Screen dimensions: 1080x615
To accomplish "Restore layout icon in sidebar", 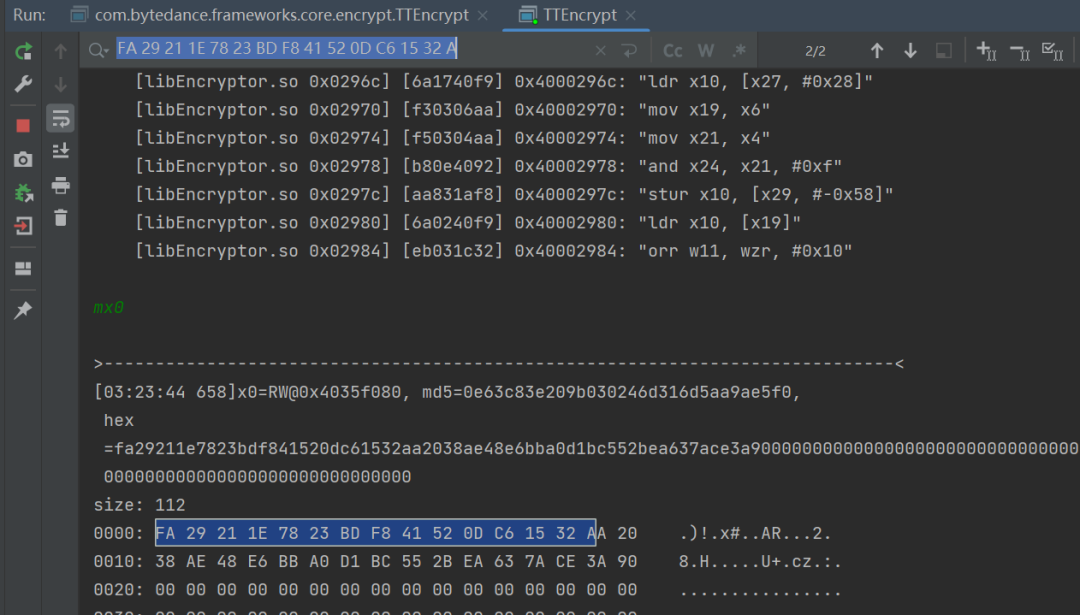I will (23, 269).
